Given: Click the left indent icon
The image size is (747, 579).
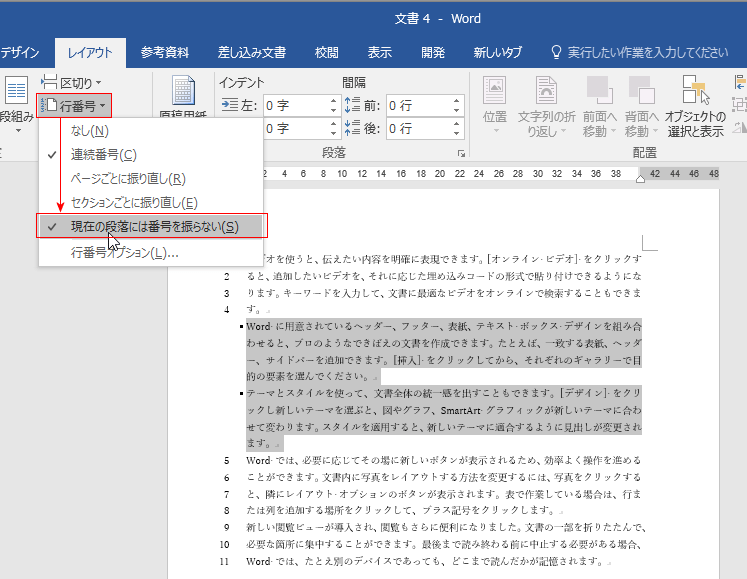Looking at the screenshot, I should pos(230,105).
